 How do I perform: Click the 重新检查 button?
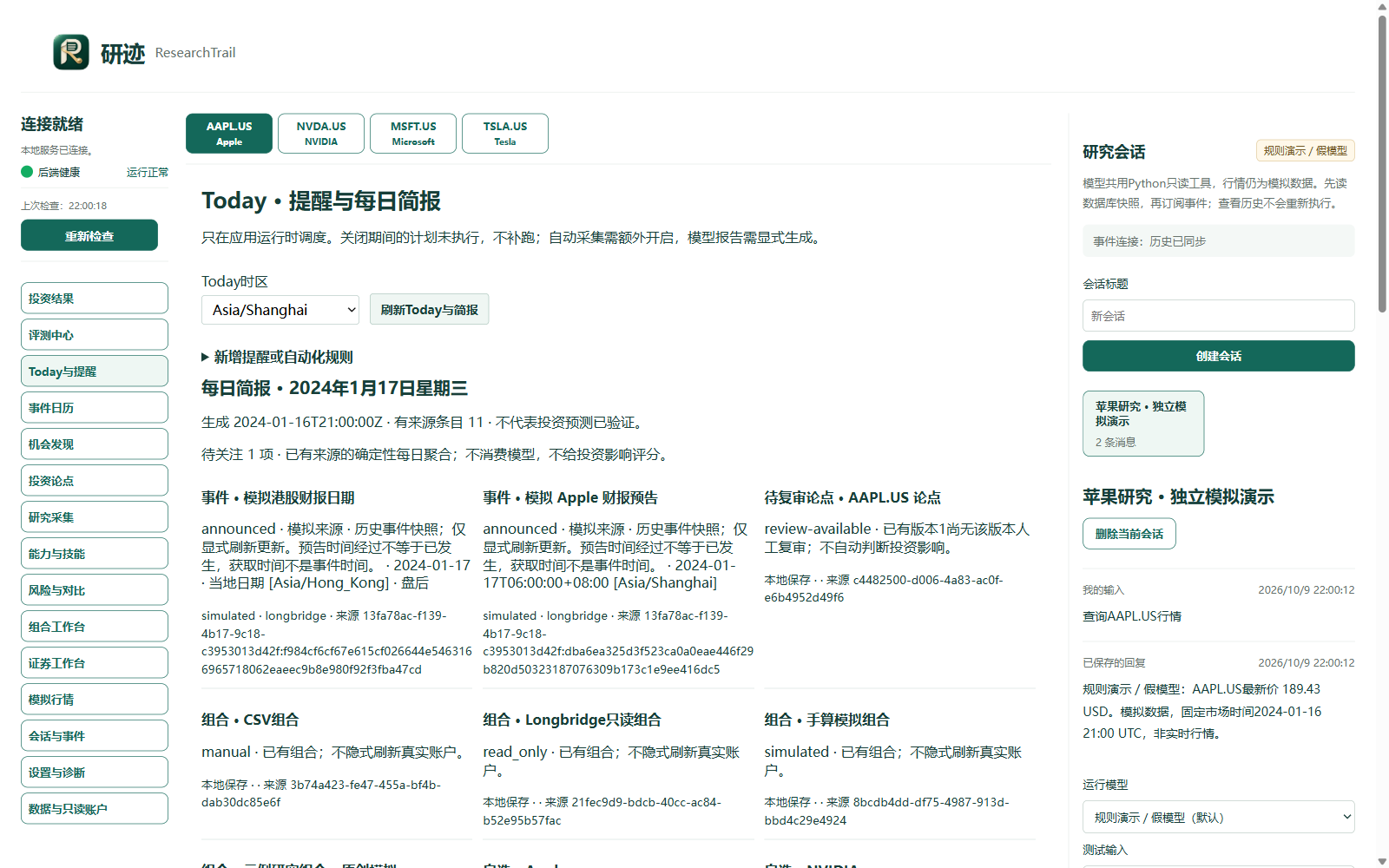pyautogui.click(x=89, y=235)
